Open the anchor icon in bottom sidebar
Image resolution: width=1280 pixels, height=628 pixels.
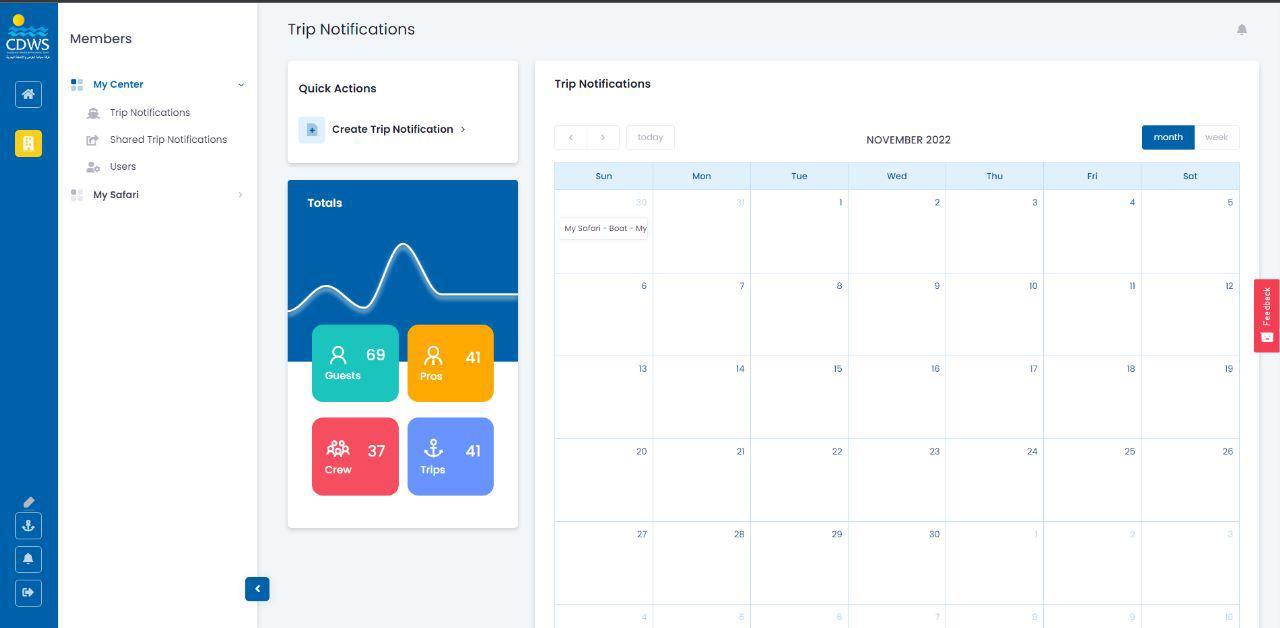tap(28, 526)
